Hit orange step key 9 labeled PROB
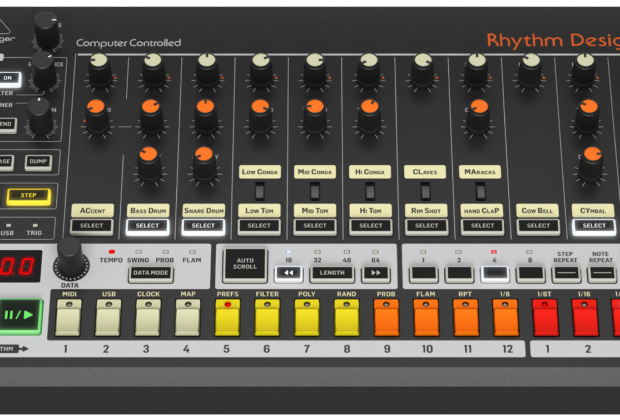This screenshot has height=420, width=620. [x=386, y=318]
